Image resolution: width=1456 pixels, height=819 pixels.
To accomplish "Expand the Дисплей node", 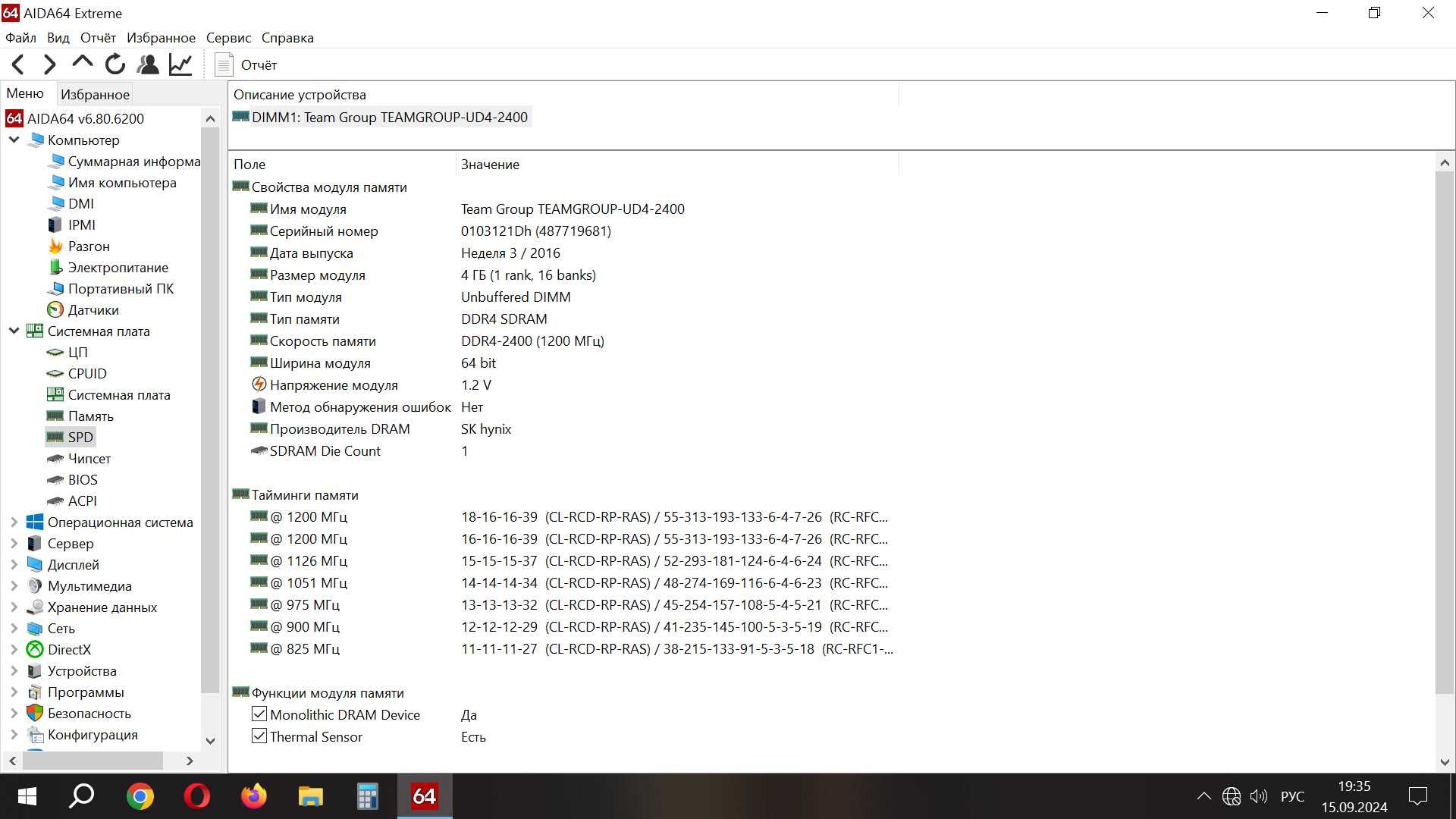I will [x=14, y=565].
